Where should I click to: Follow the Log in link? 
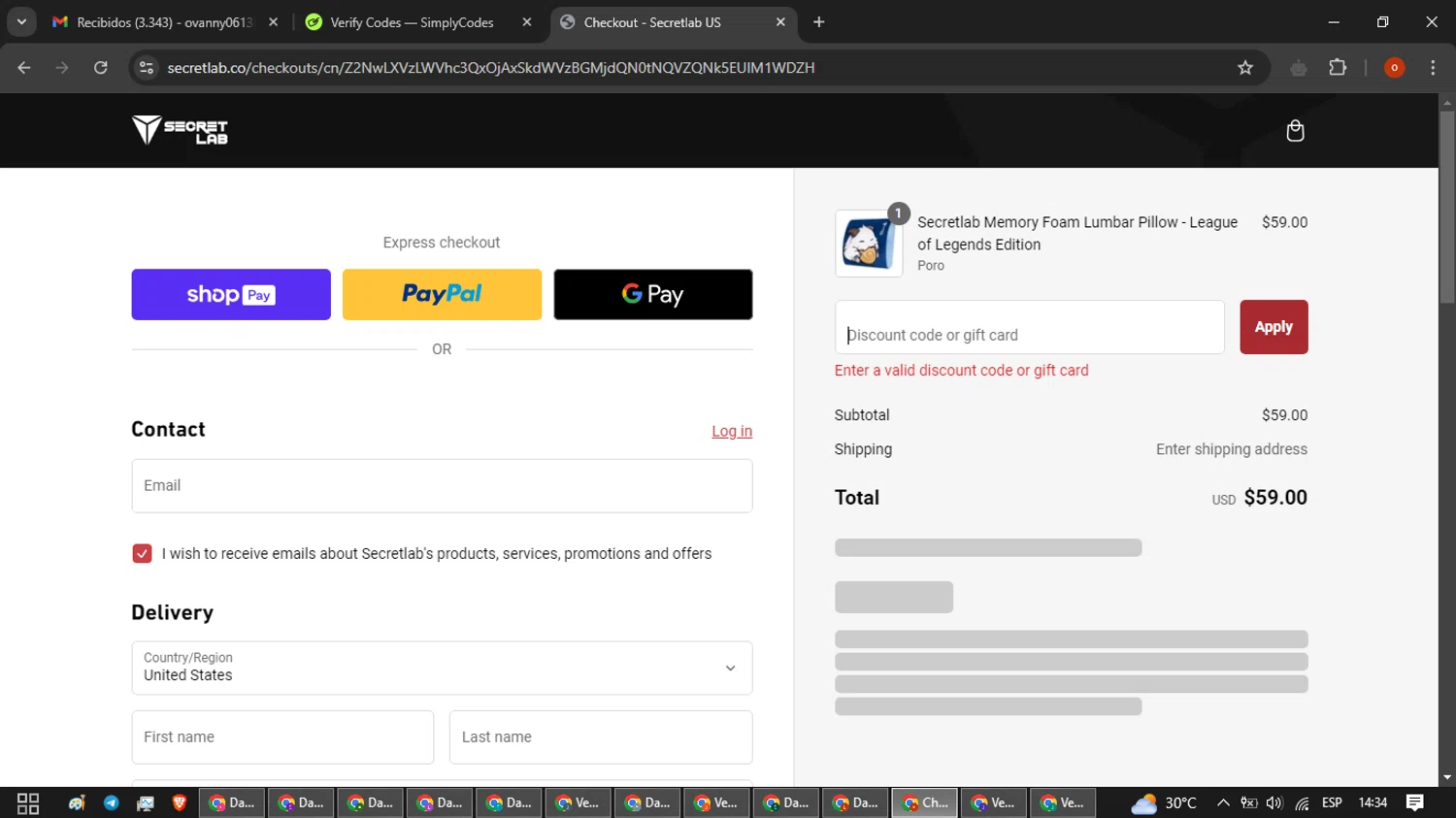coord(732,431)
